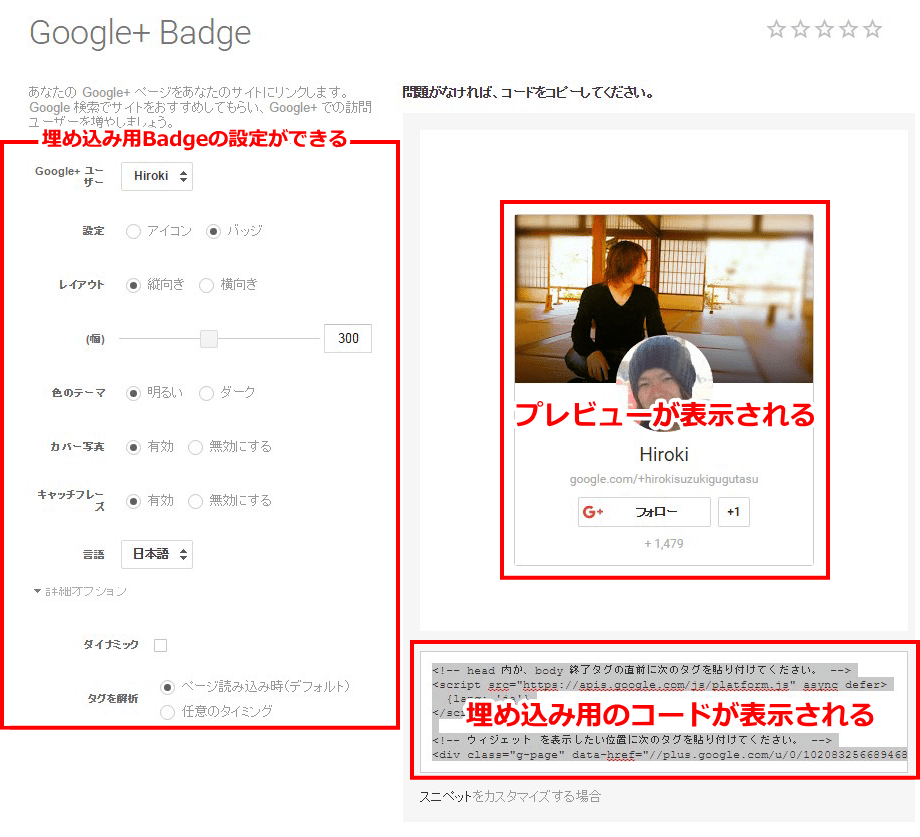Select the バッジ (badge) setting radio
The image size is (920, 837).
(213, 232)
